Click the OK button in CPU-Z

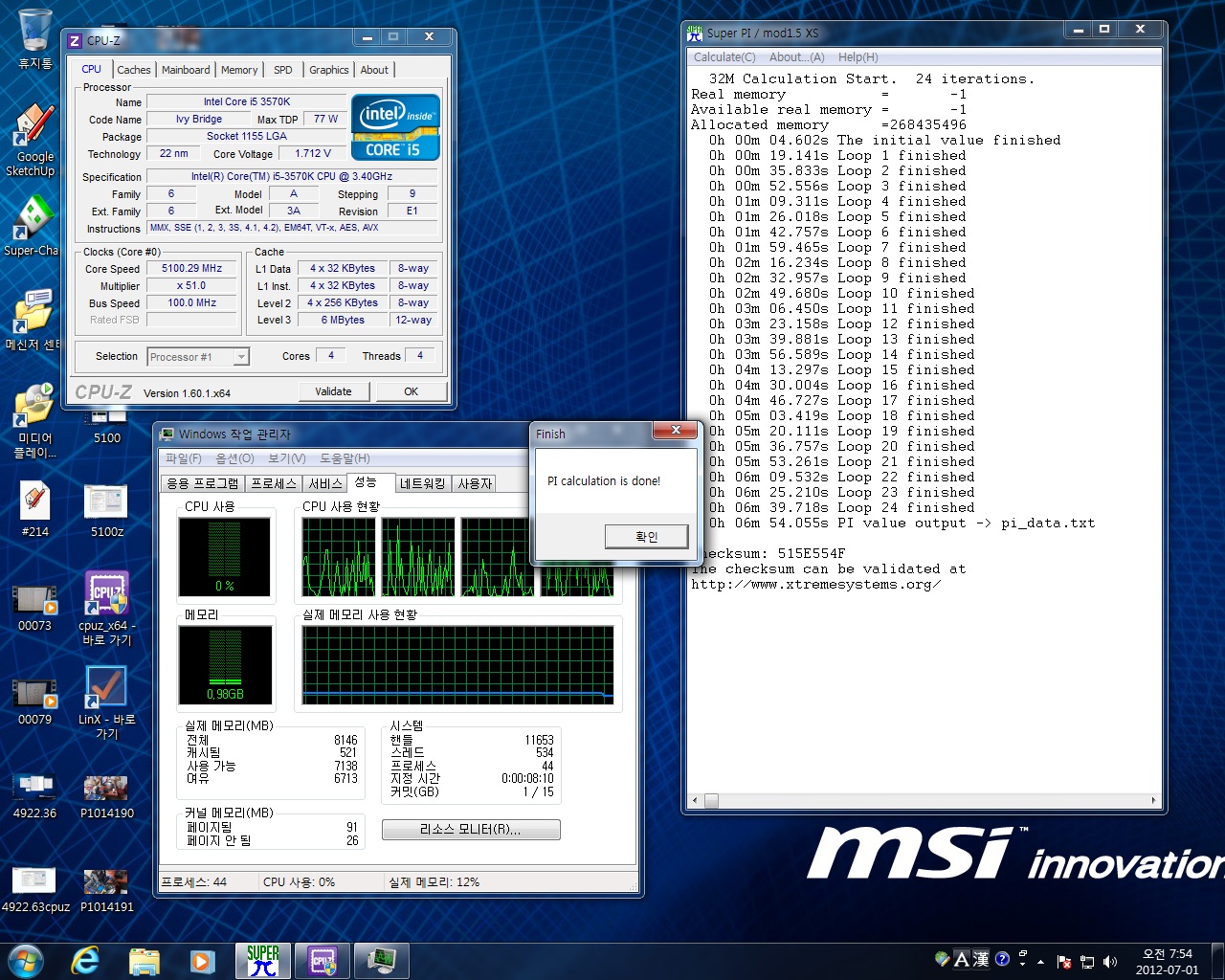pyautogui.click(x=412, y=391)
